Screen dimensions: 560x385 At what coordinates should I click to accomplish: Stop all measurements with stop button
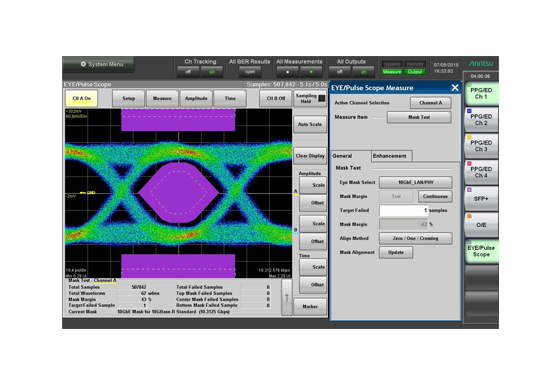click(288, 72)
